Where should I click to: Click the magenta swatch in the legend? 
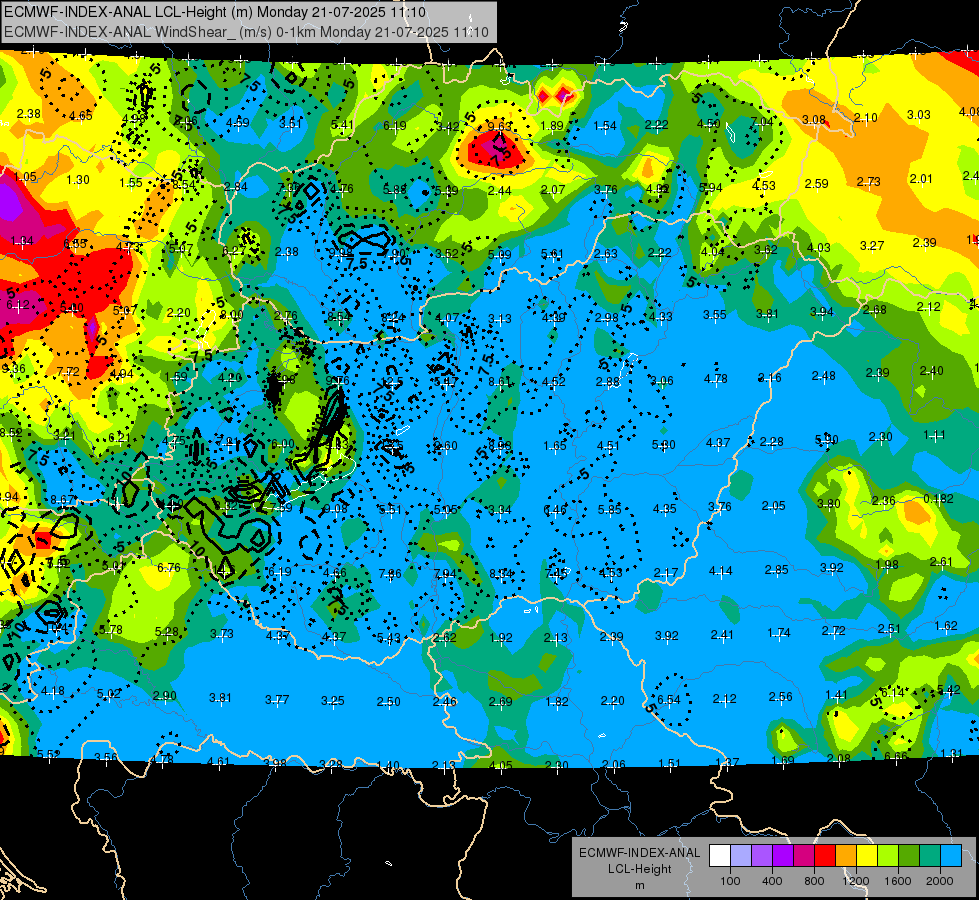click(x=804, y=856)
